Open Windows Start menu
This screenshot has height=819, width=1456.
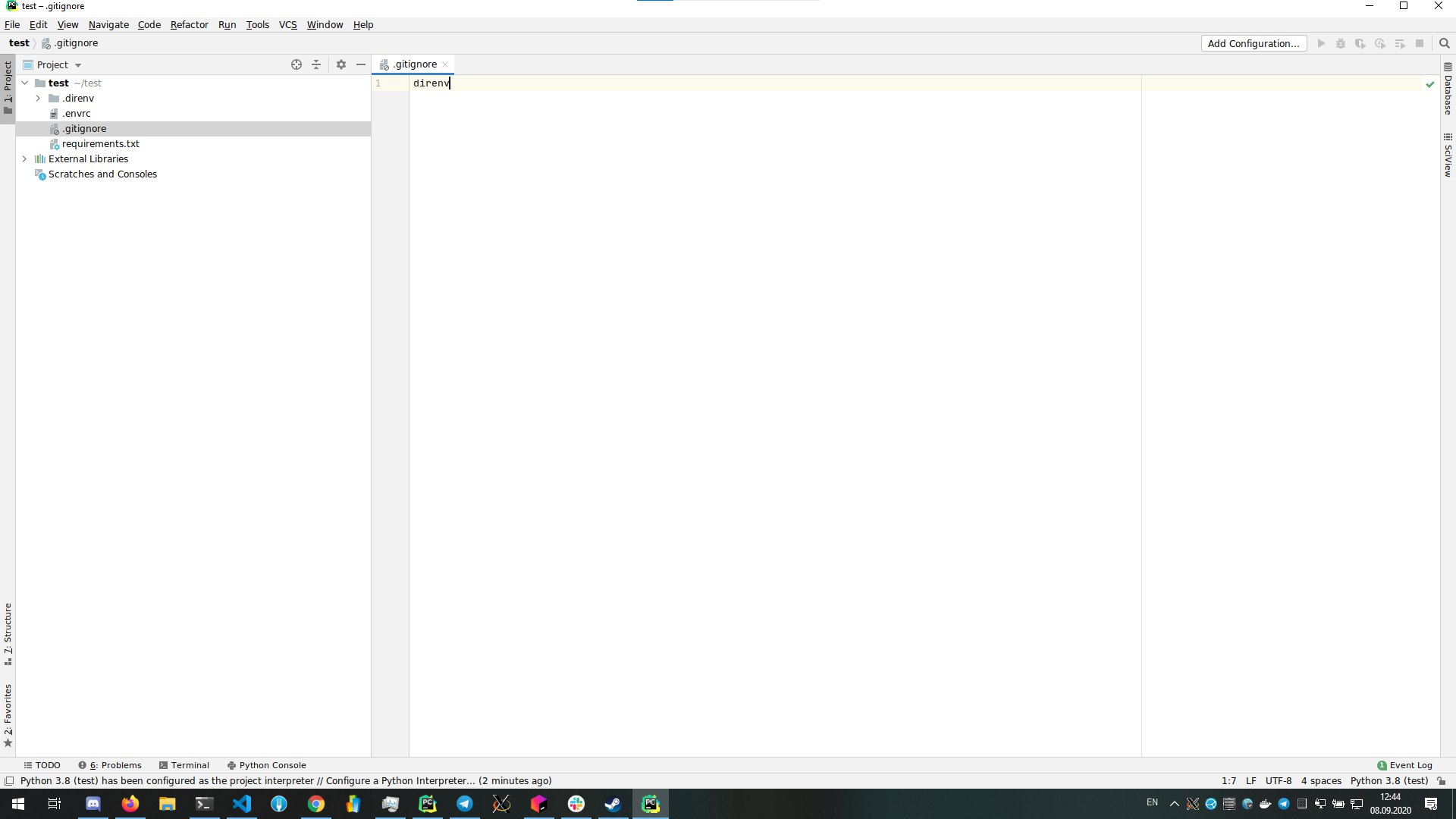pos(18,804)
